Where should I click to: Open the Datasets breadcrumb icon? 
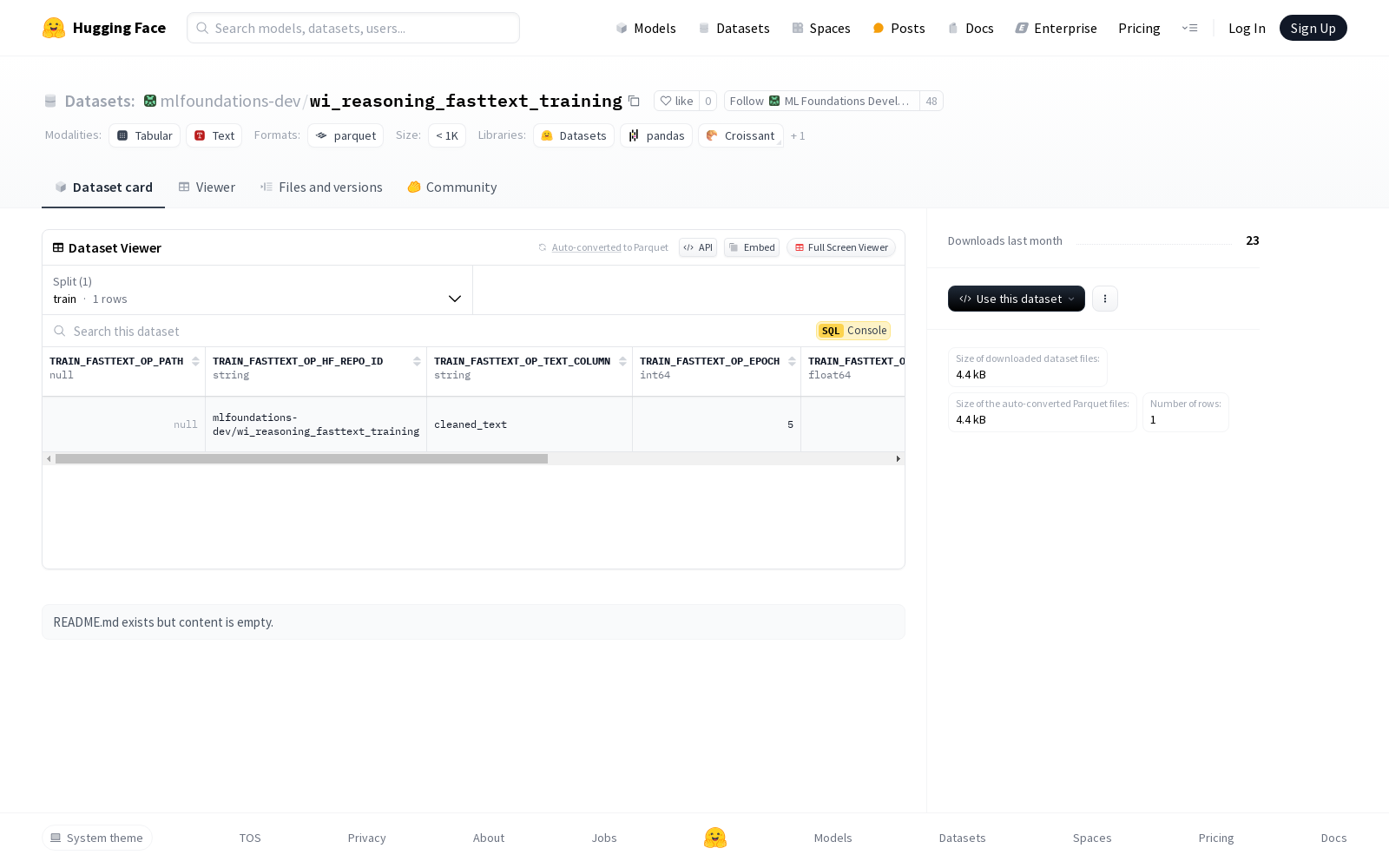[50, 101]
